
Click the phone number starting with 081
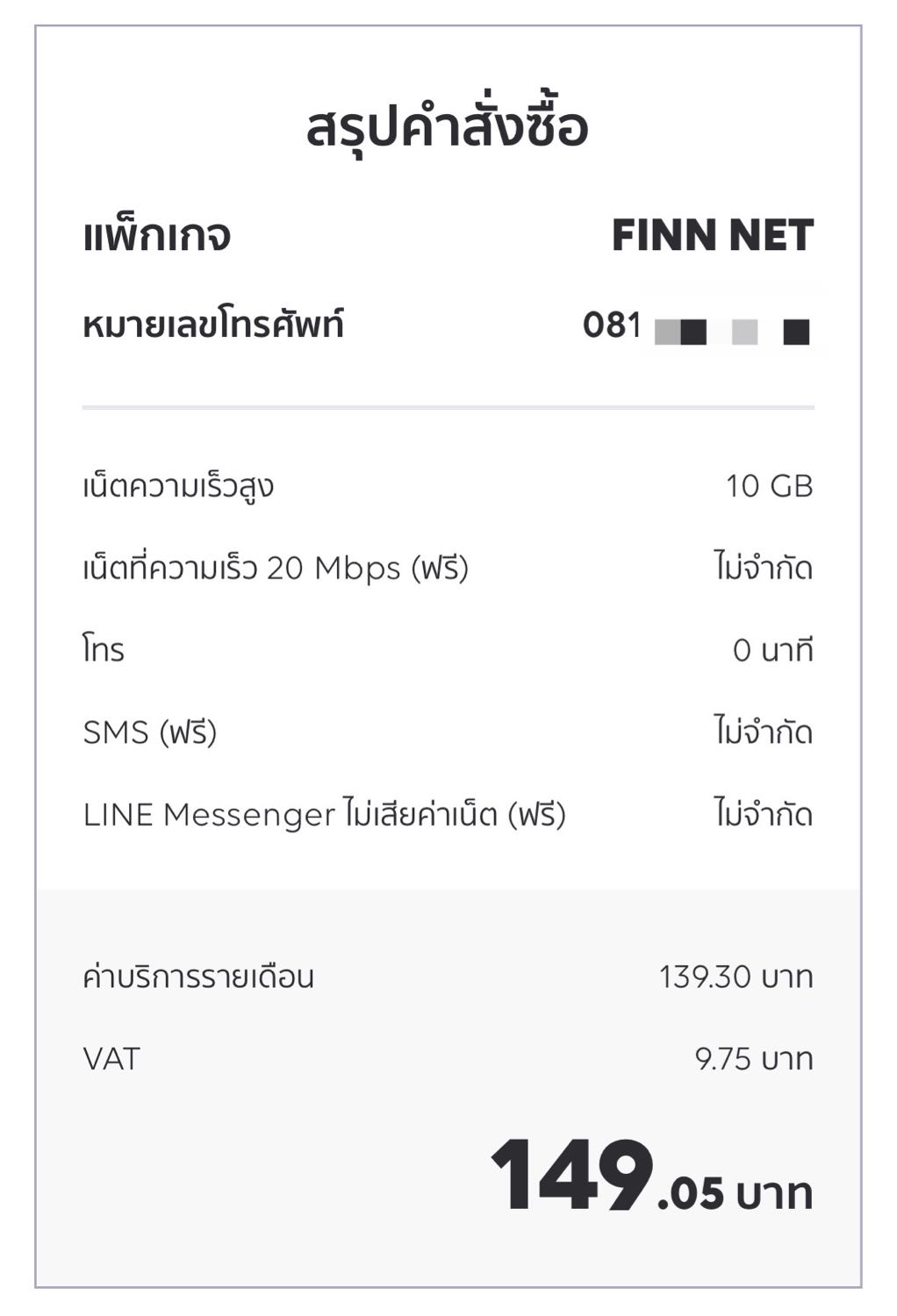698,327
